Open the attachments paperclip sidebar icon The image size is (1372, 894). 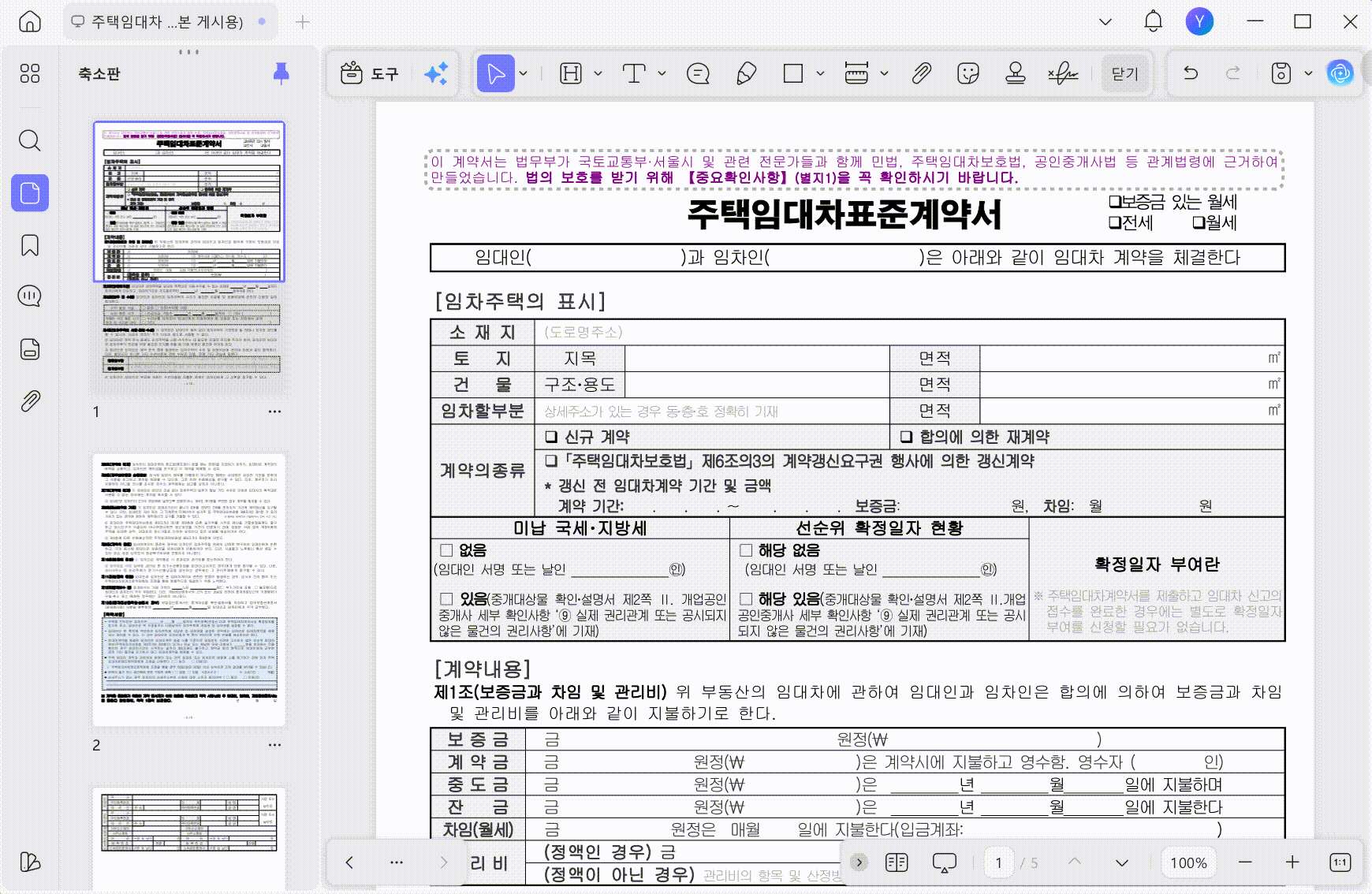coord(30,401)
